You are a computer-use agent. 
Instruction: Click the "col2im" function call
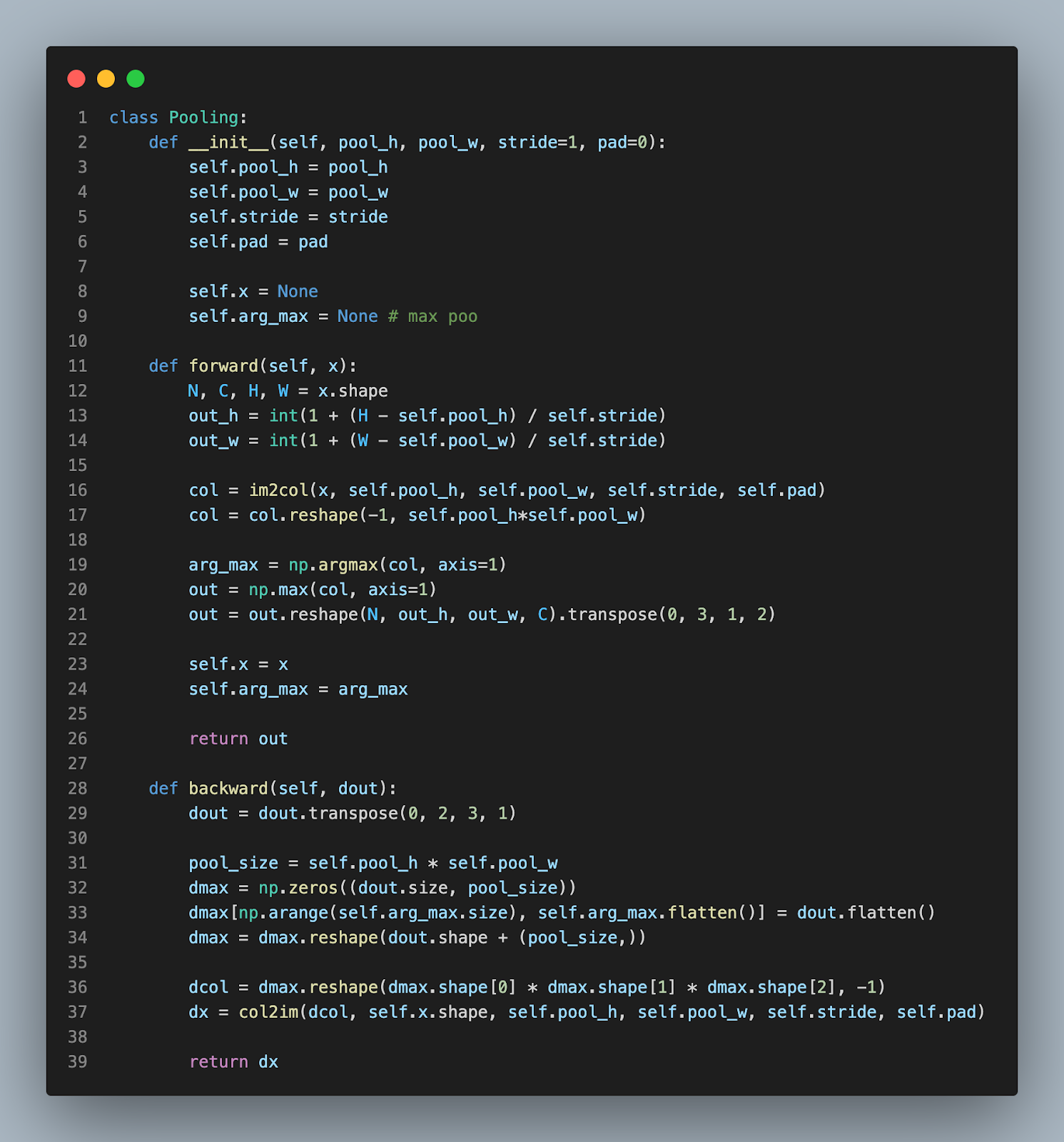(x=268, y=1012)
